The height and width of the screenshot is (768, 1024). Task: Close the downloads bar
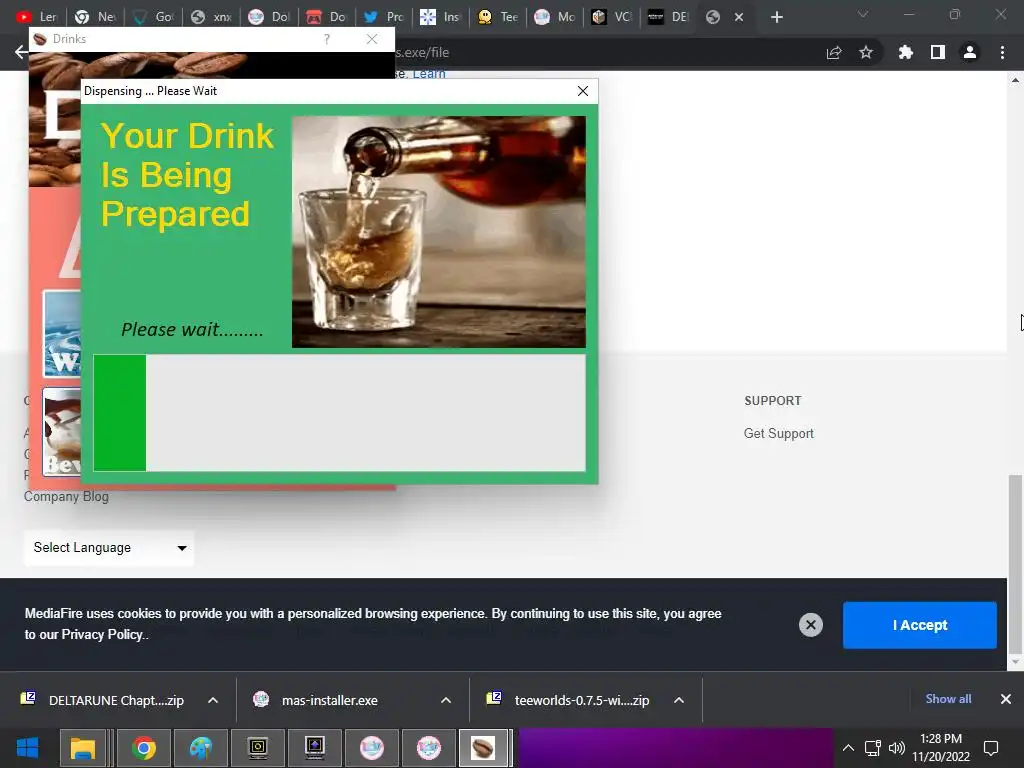[1006, 699]
